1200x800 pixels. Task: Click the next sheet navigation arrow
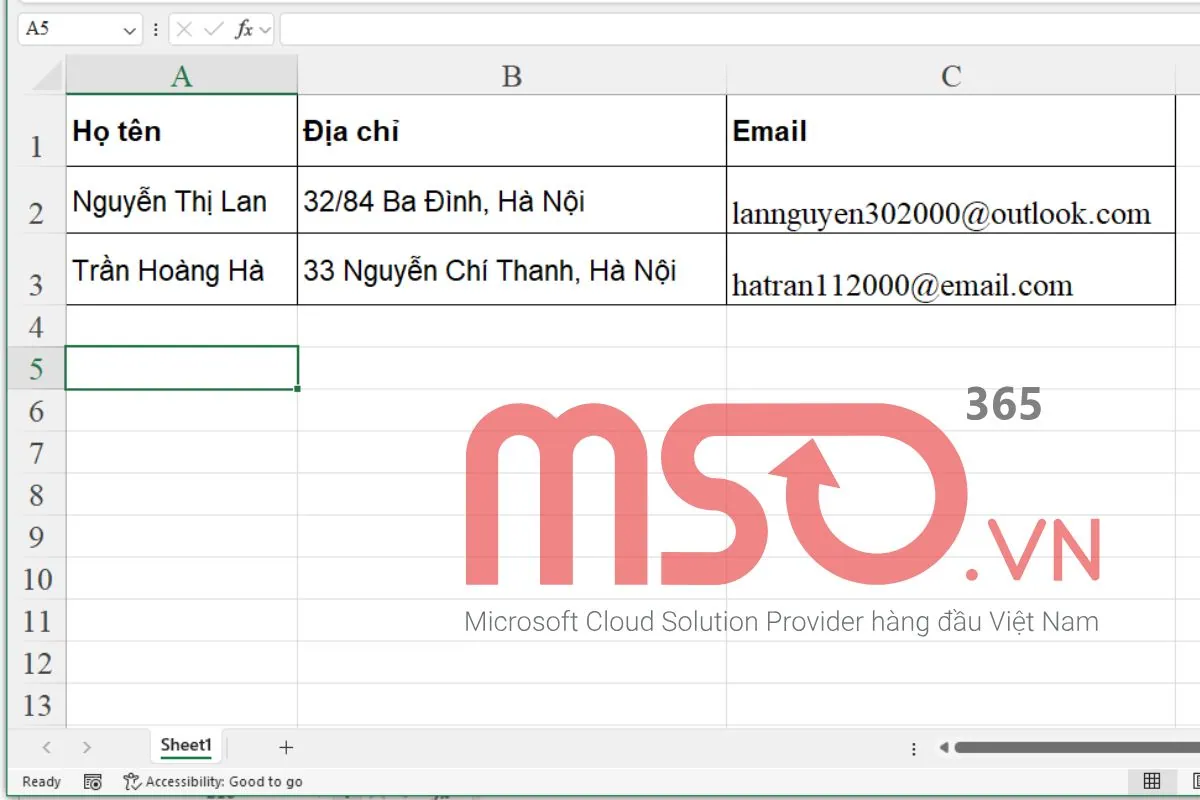tap(88, 746)
